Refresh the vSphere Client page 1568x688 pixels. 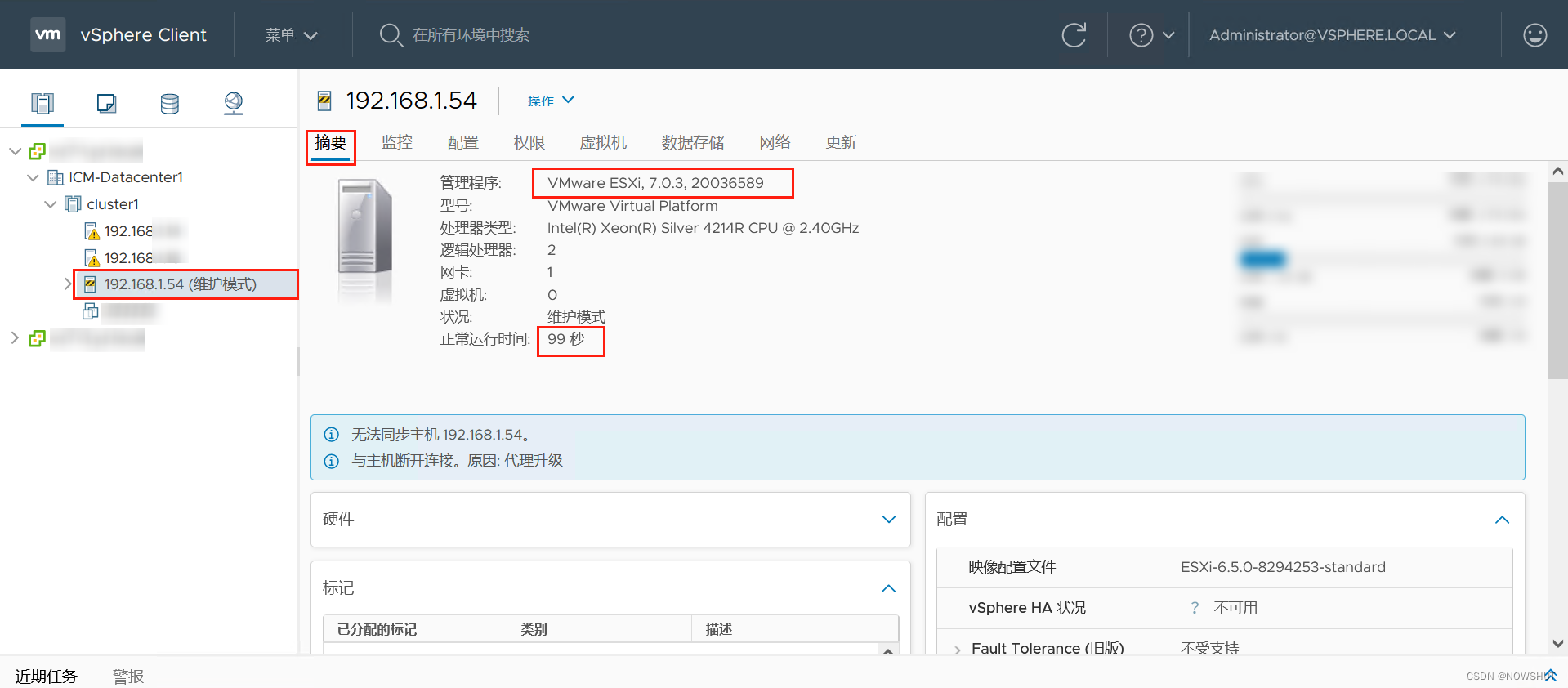1074,34
